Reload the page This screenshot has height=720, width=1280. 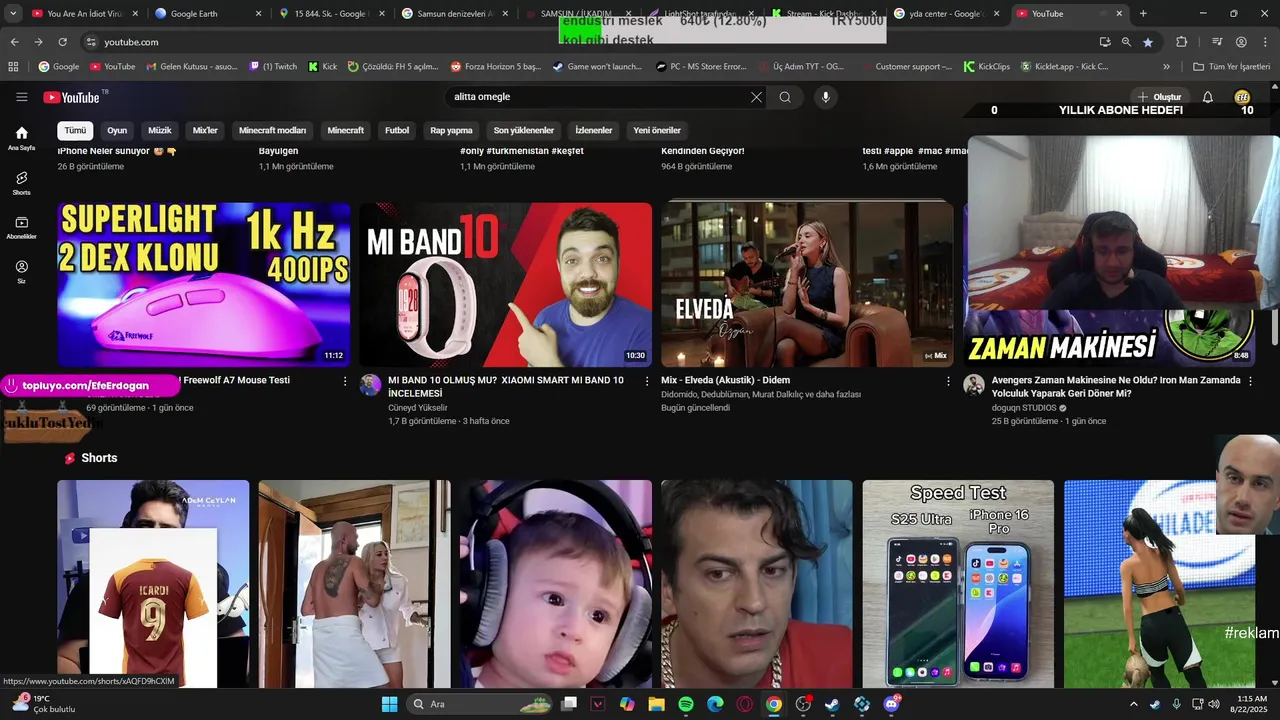tap(62, 42)
